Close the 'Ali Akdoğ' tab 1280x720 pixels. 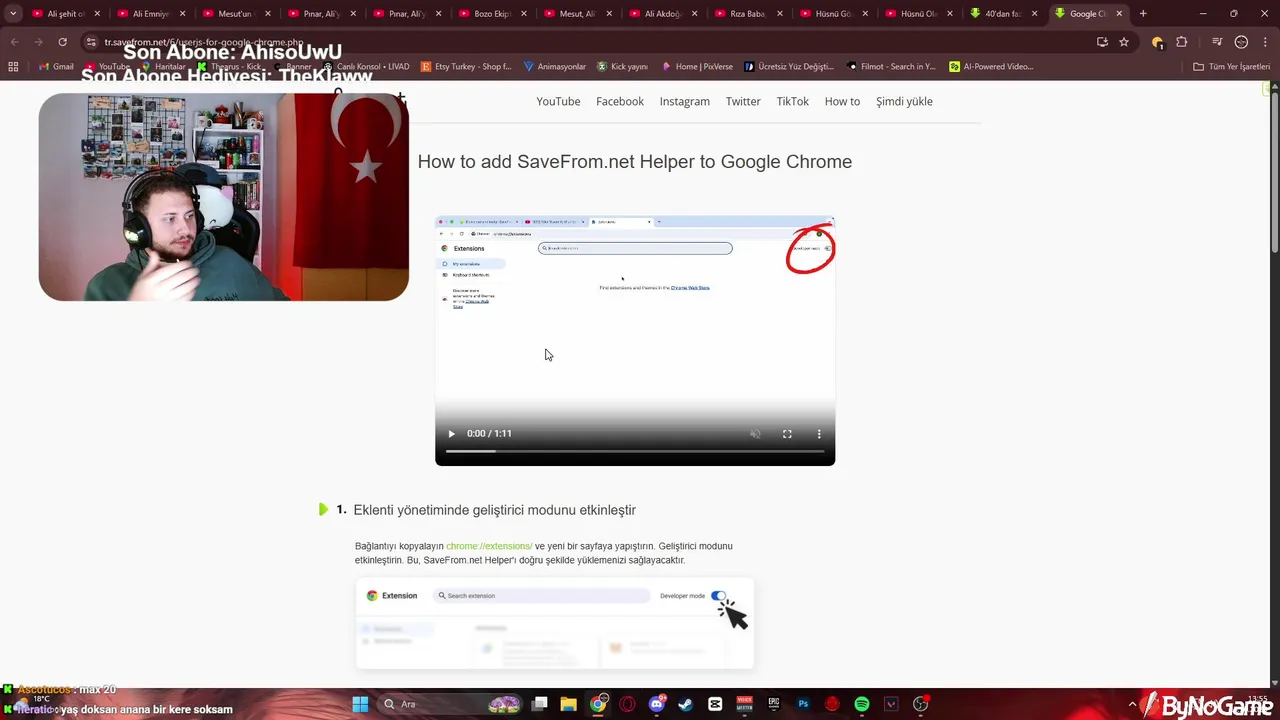click(697, 14)
